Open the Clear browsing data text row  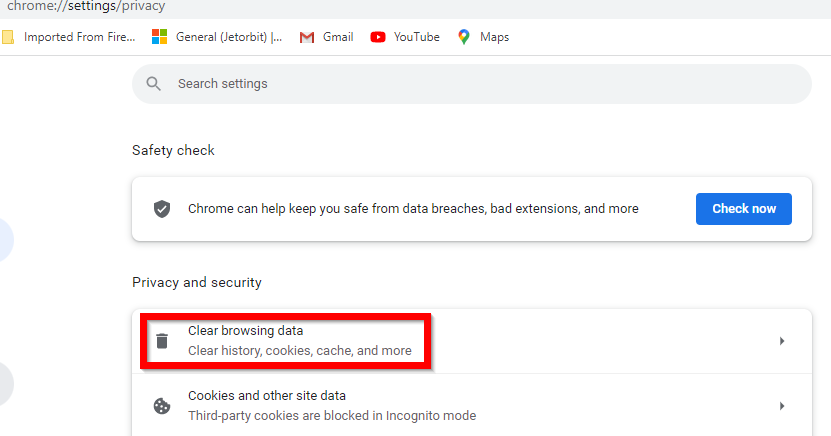472,341
